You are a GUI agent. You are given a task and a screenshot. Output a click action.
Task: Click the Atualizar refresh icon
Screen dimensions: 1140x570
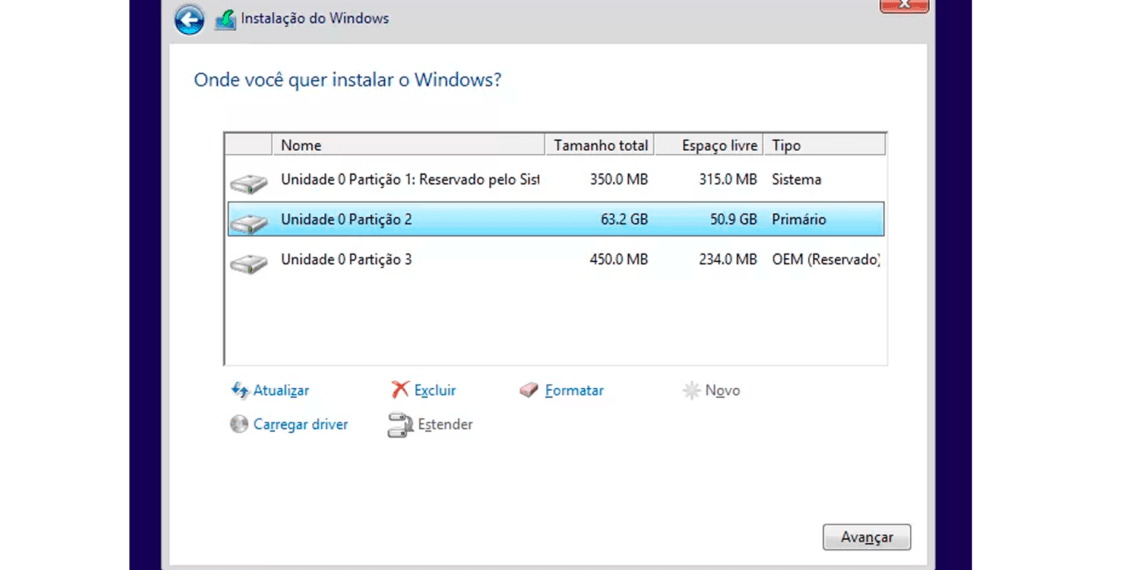coord(240,390)
